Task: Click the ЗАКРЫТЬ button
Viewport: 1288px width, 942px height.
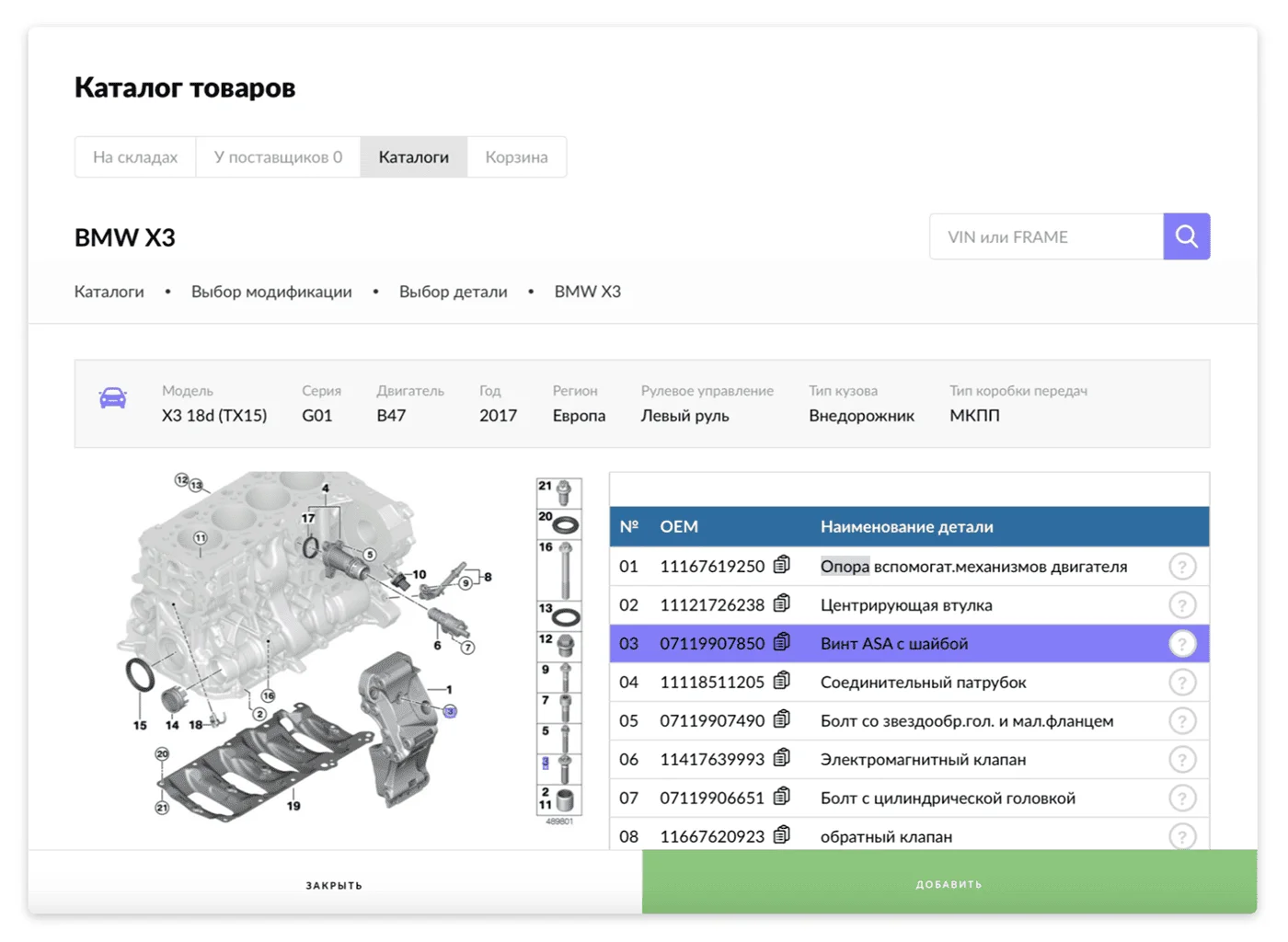Action: pyautogui.click(x=335, y=884)
